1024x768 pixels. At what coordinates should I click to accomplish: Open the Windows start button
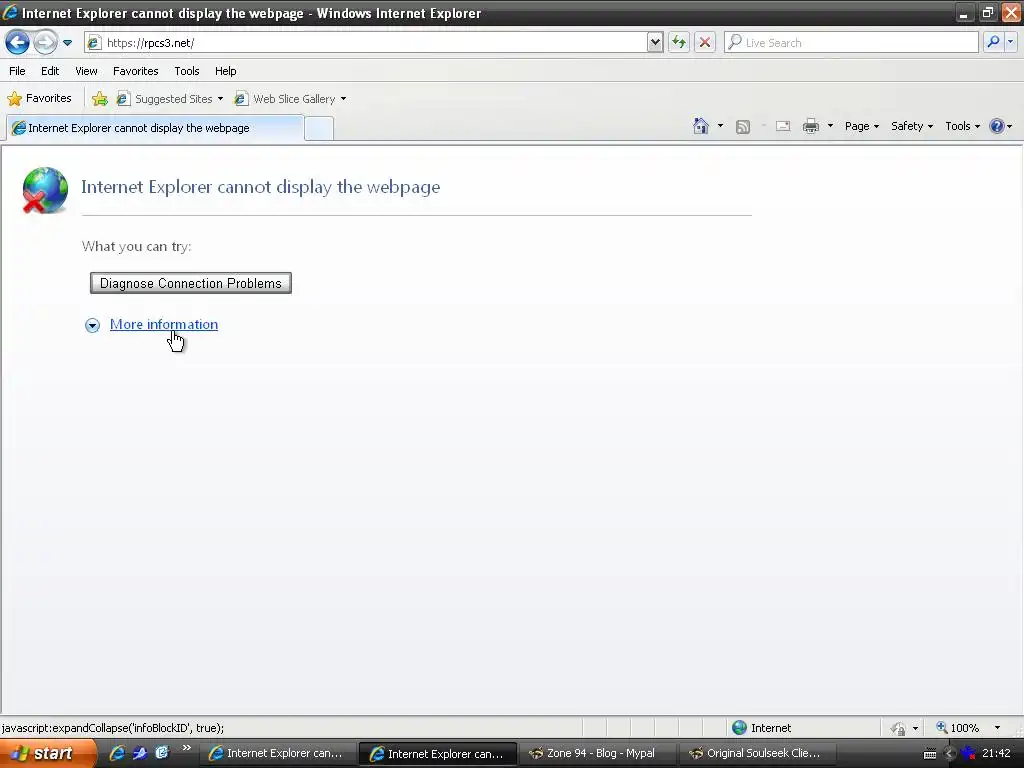point(47,753)
